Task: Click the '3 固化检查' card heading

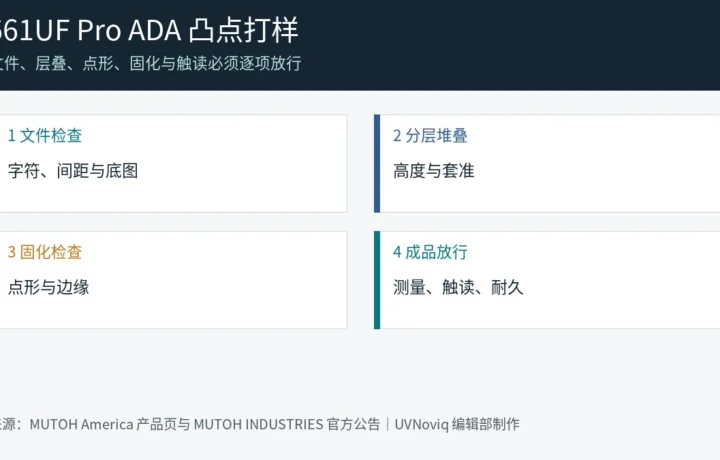Action: click(x=45, y=252)
